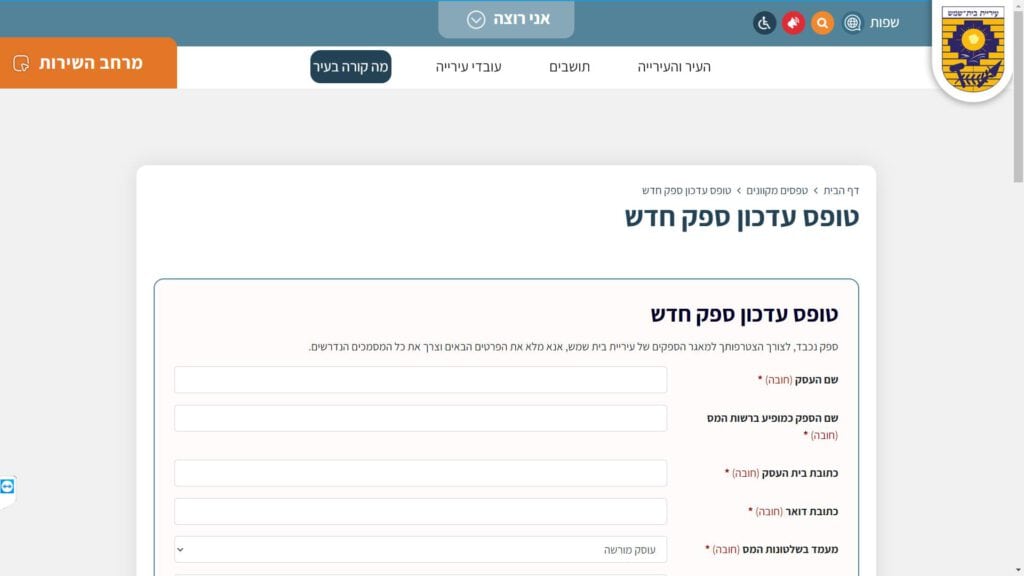1024x576 pixels.
Task: Click the page vertical scrollbar
Action: point(1018,300)
